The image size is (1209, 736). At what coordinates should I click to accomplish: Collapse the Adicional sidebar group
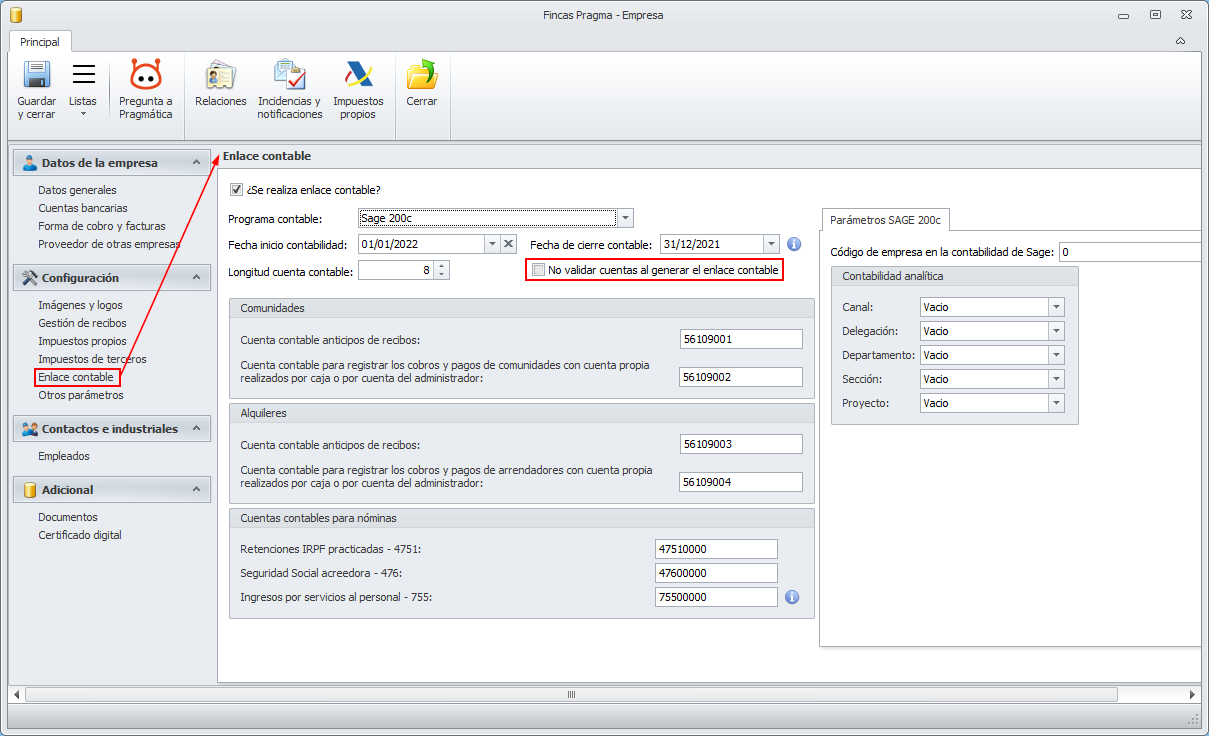pyautogui.click(x=197, y=489)
